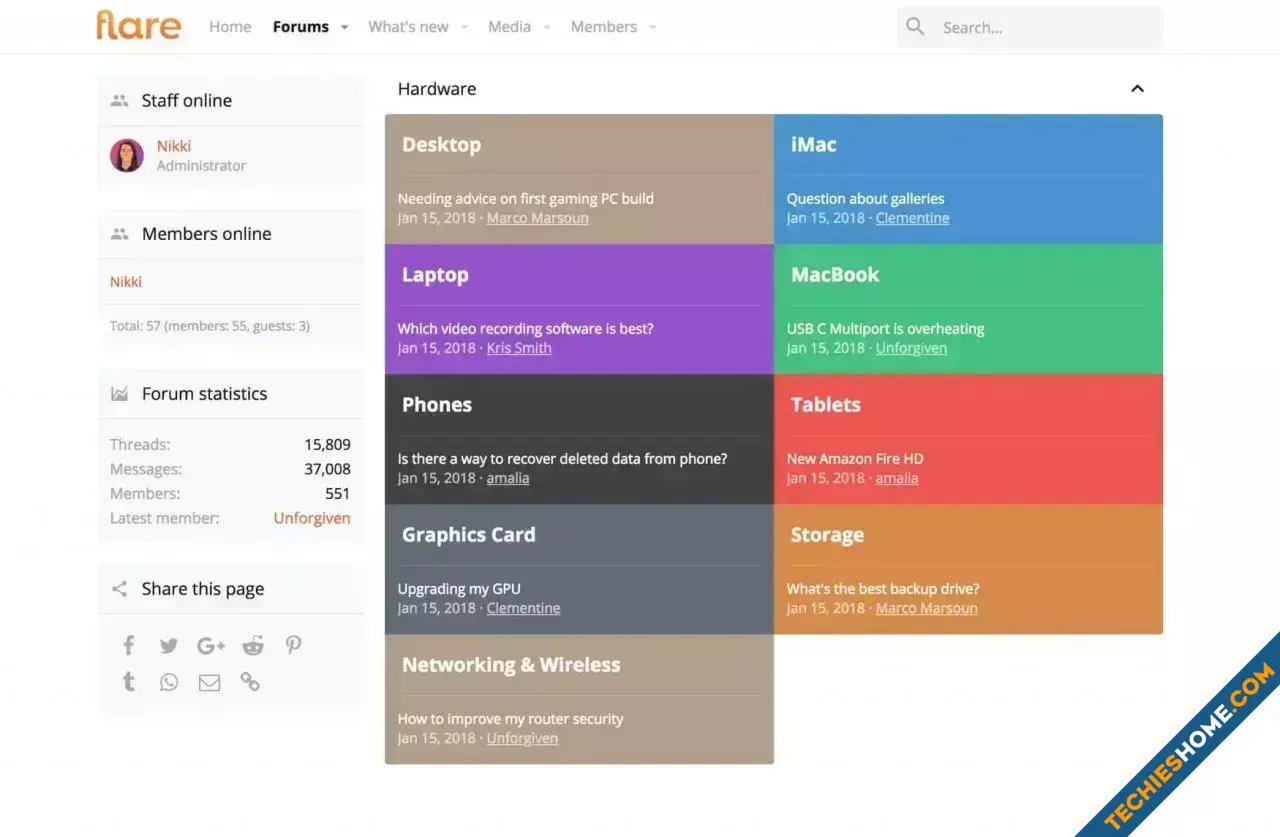Open thread 'What's the best backup drive?'
Viewport: 1280px width, 837px height.
tap(883, 589)
